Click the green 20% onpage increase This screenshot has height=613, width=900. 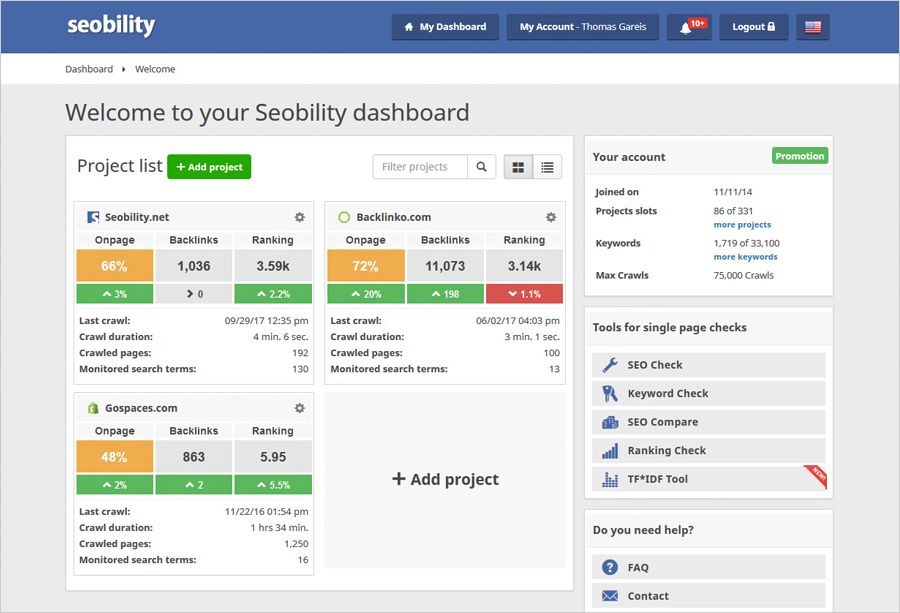[366, 294]
